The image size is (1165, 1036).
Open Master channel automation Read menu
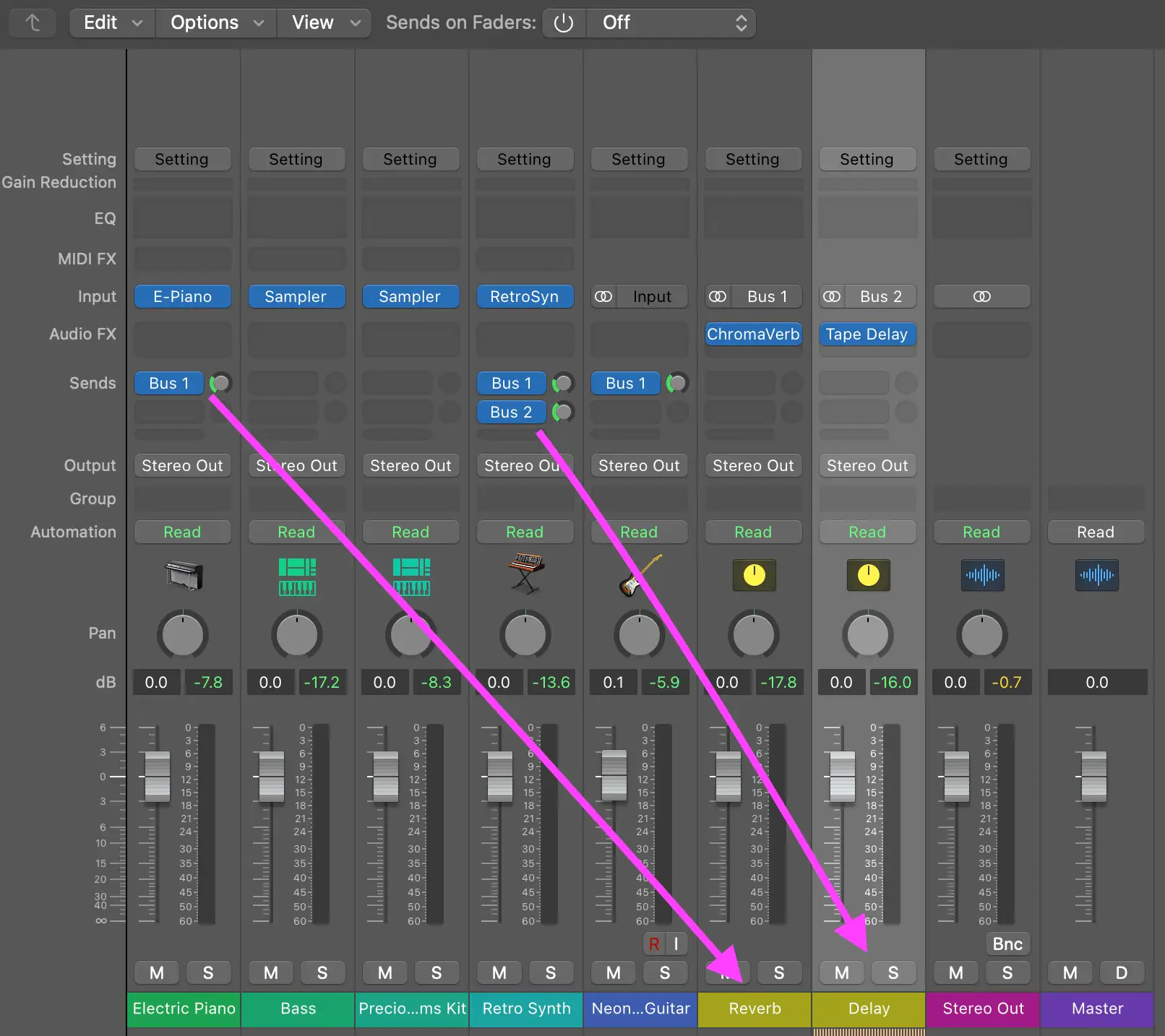pyautogui.click(x=1096, y=532)
